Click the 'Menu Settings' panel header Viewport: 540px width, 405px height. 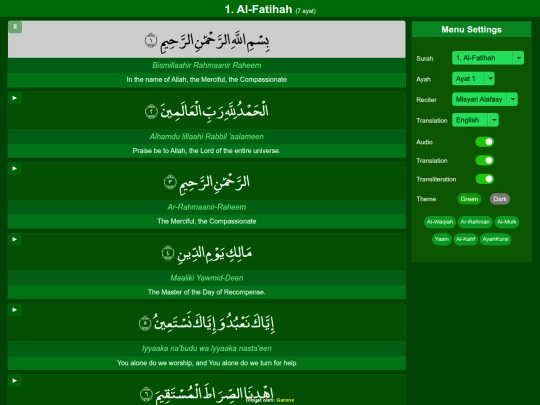[471, 30]
